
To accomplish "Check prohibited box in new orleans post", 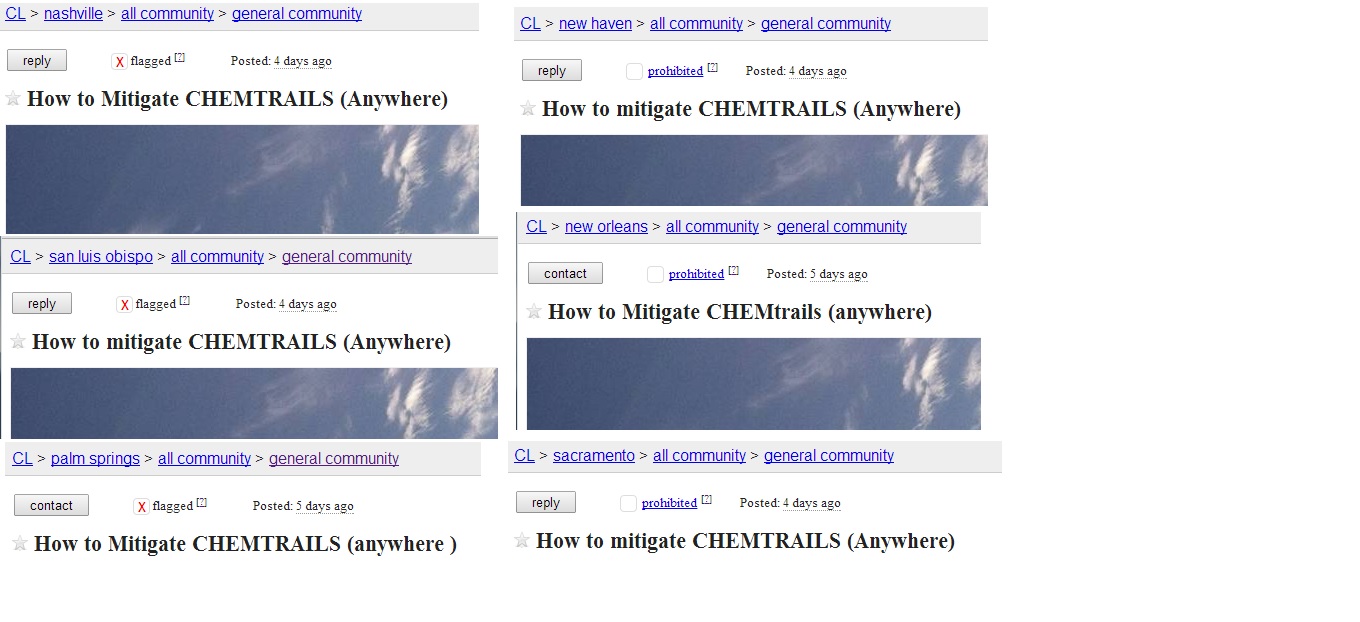I will click(655, 274).
